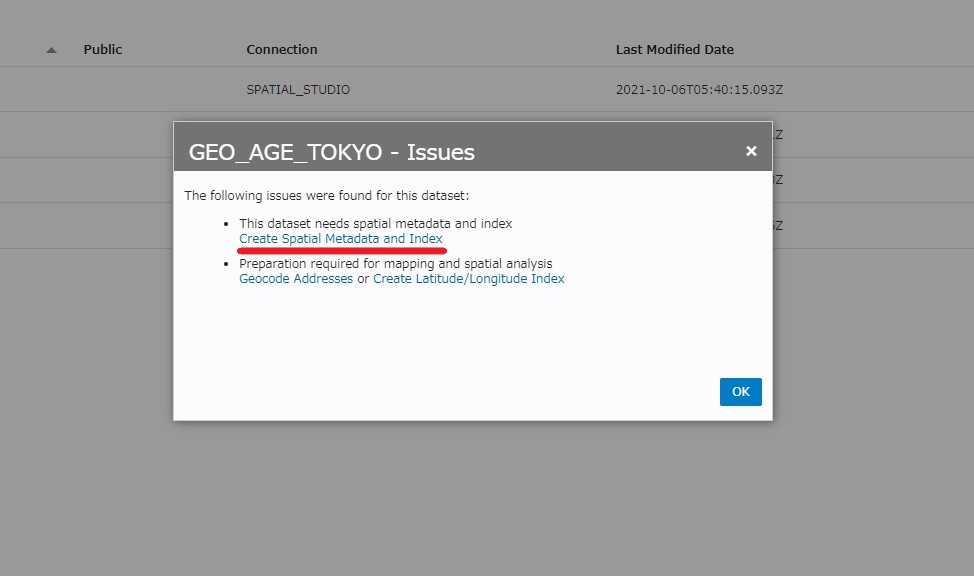Click the word 'or' between the two links
The image size is (974, 576).
[x=362, y=278]
